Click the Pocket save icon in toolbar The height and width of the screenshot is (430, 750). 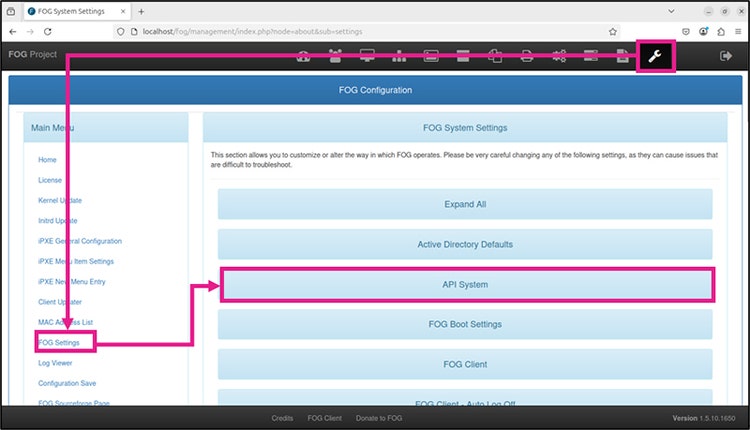[685, 32]
